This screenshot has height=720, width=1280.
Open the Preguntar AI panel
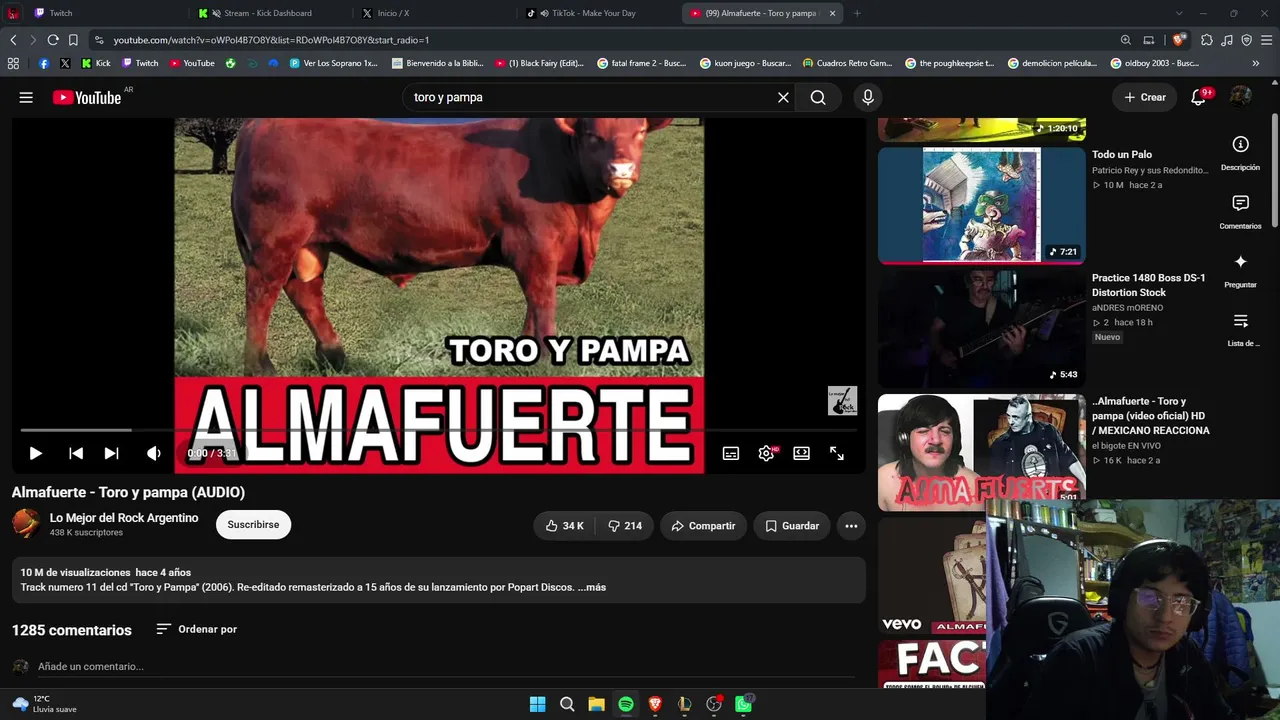pyautogui.click(x=1240, y=270)
